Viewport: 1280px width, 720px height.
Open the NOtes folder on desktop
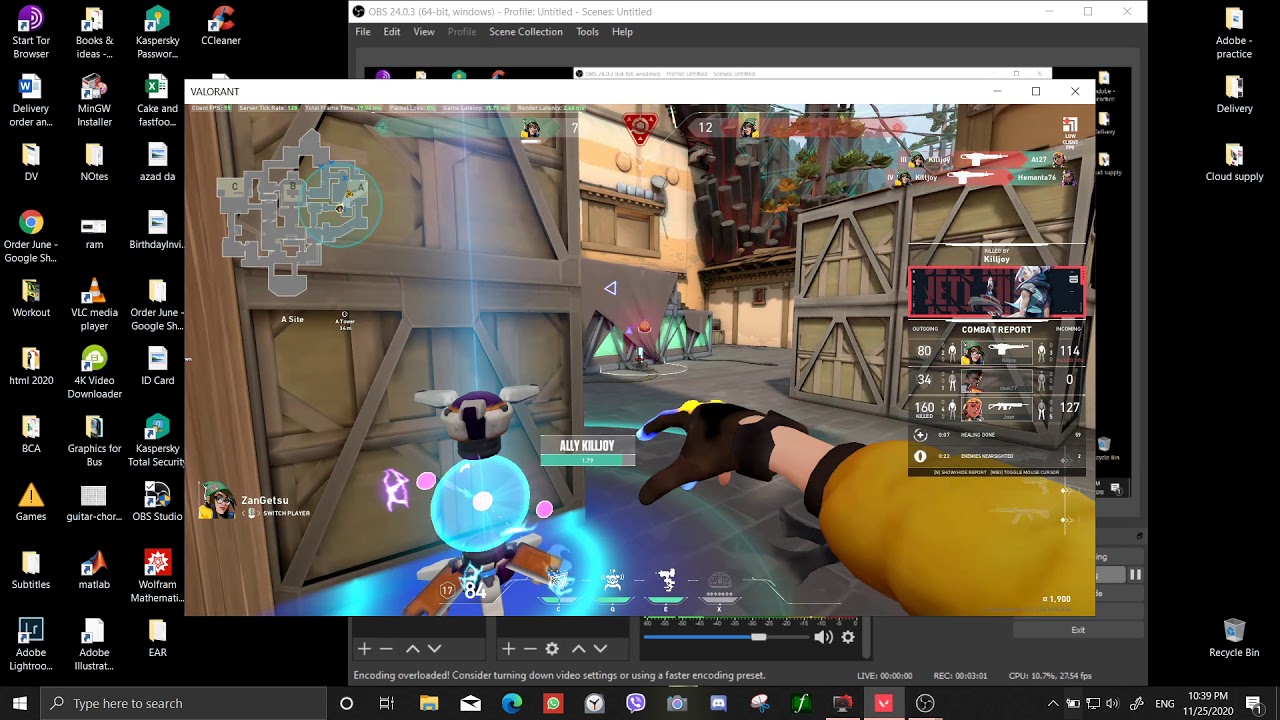pyautogui.click(x=94, y=162)
